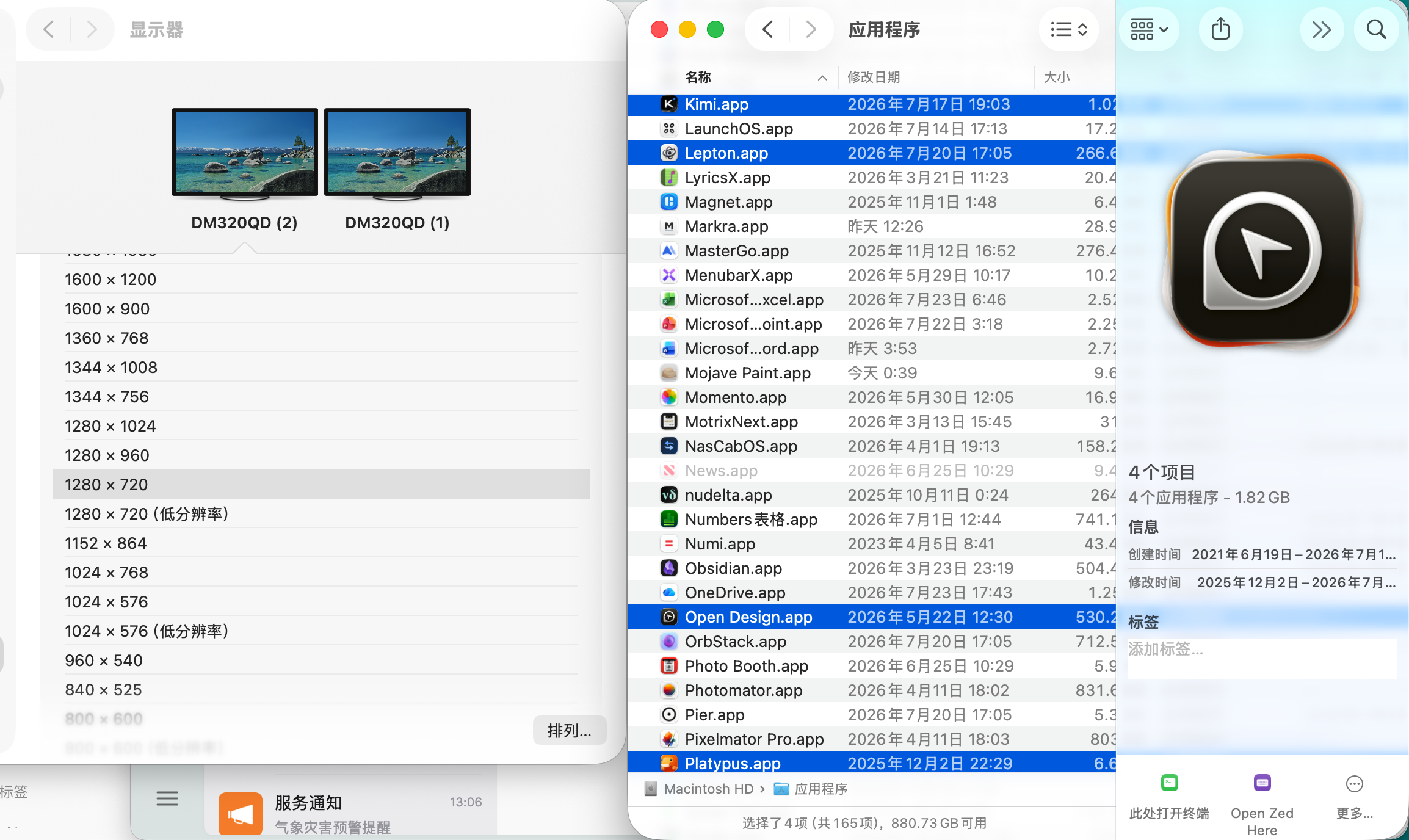Screen dimensions: 1409x840
Task: Select the Microsoft Excel app icon
Action: [669, 300]
